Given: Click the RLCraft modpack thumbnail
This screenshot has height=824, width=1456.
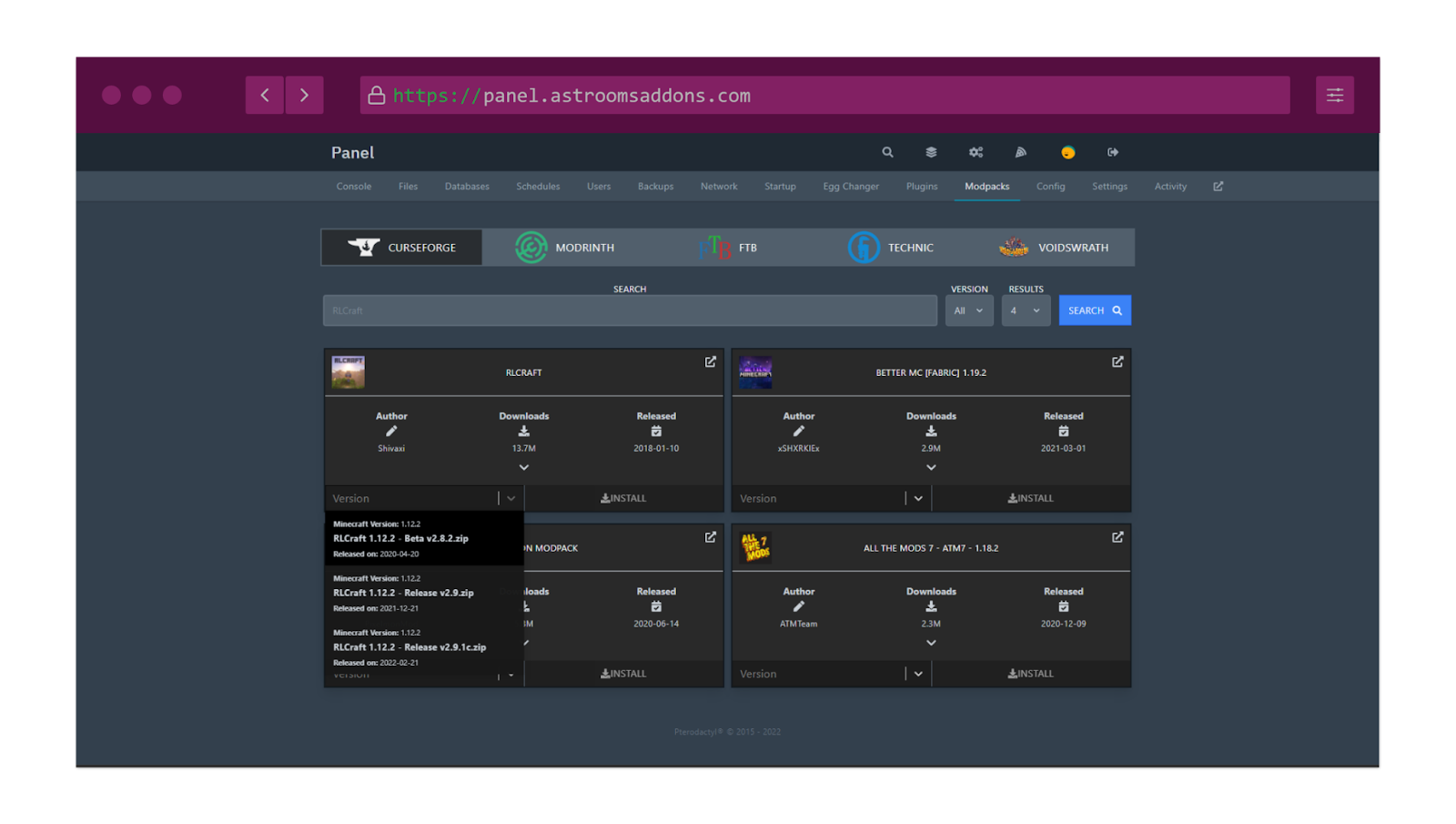Looking at the screenshot, I should click(x=348, y=372).
